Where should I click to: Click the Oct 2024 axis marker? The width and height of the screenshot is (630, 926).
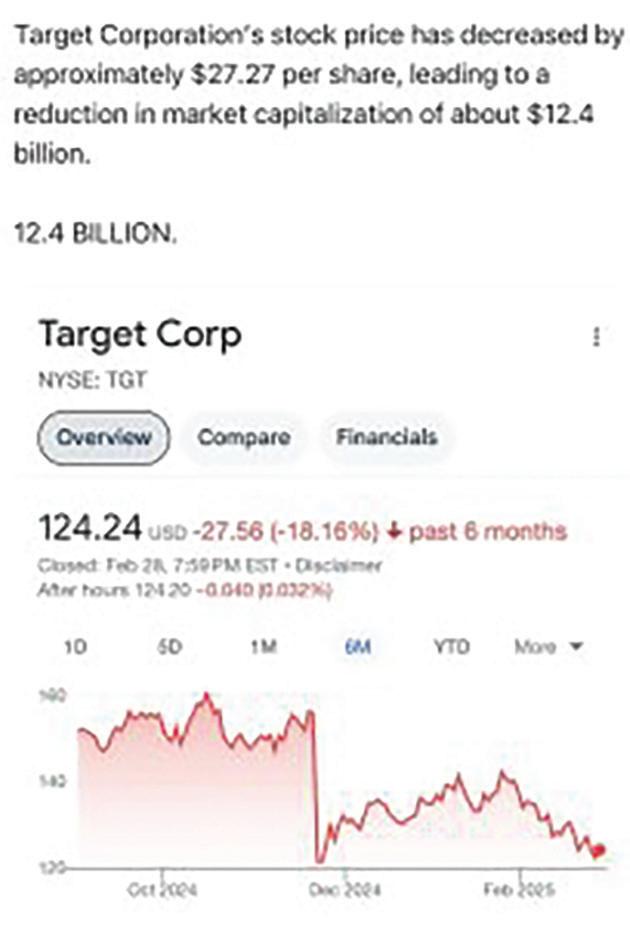[163, 889]
